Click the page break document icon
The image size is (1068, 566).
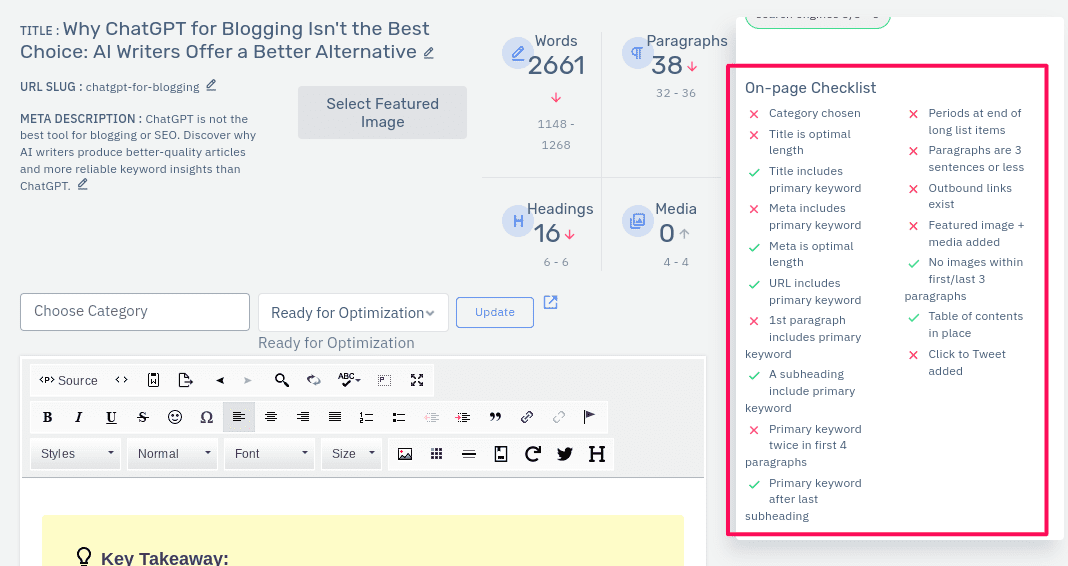pos(501,454)
